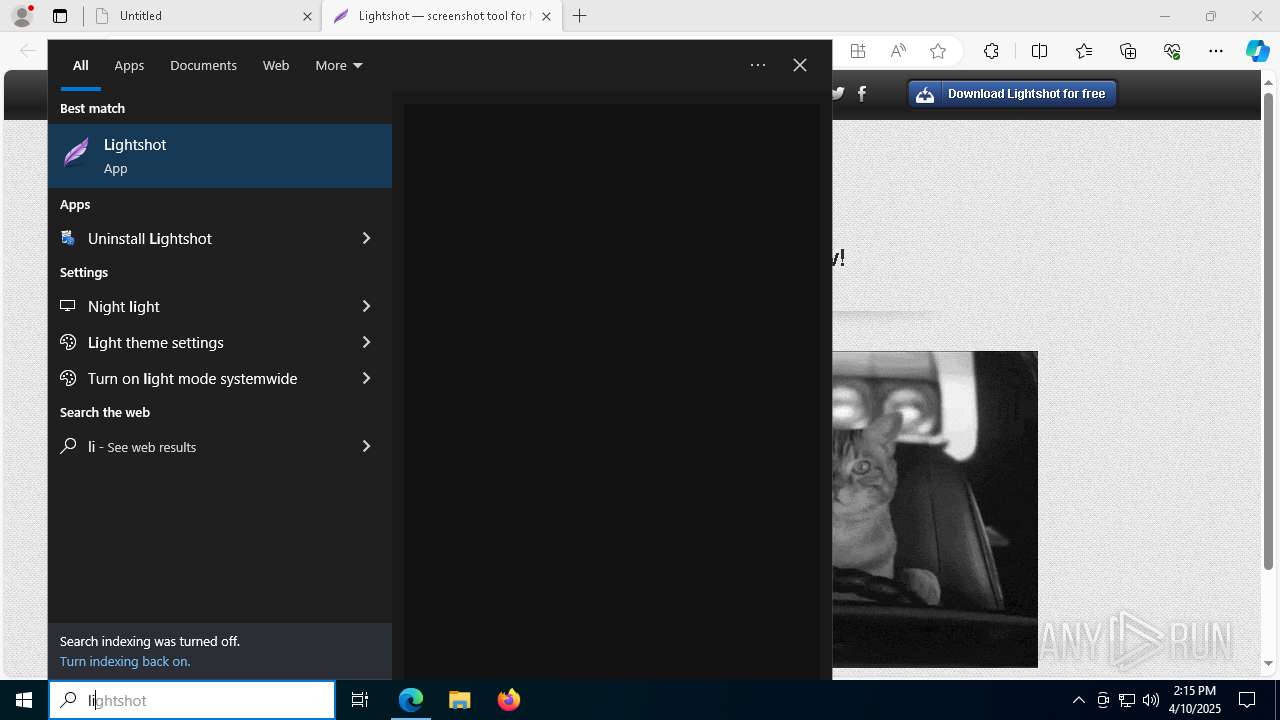Open Edge collections icon

pyautogui.click(x=1128, y=51)
